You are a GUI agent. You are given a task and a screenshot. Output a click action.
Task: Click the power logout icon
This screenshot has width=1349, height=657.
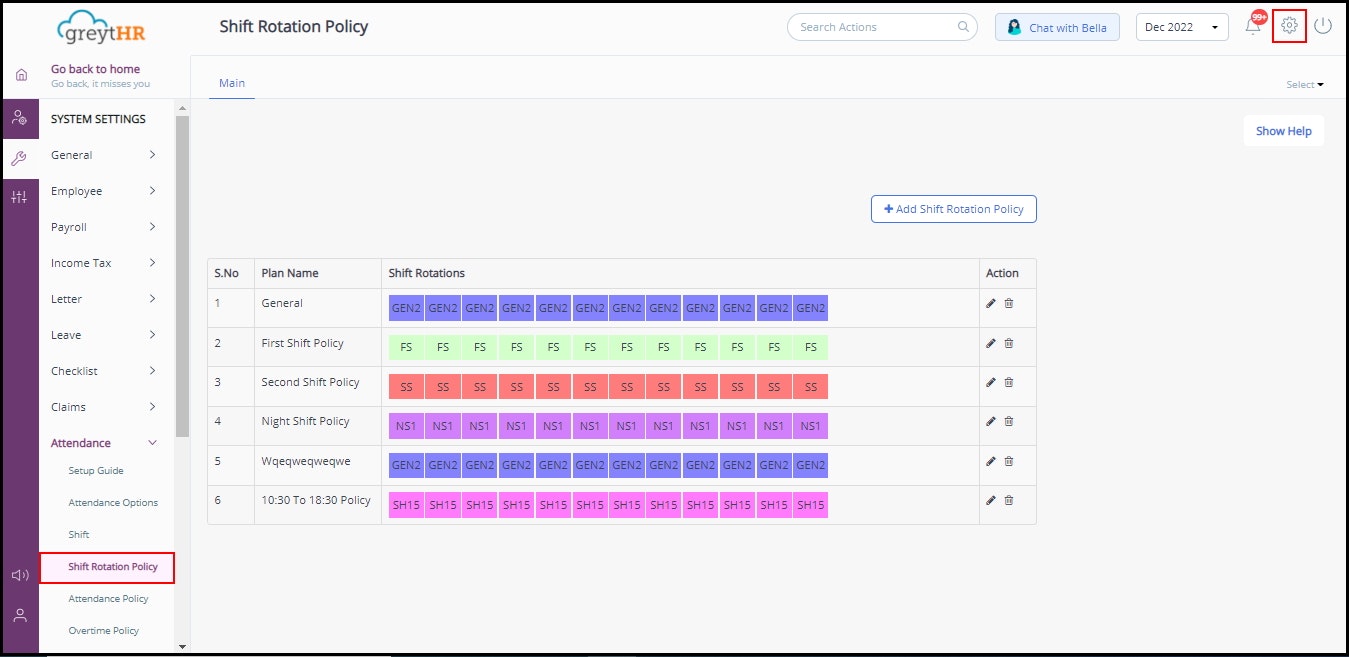(x=1323, y=26)
